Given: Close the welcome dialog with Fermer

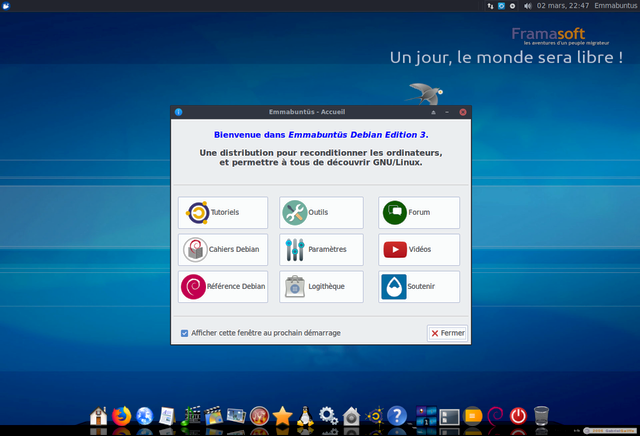Looking at the screenshot, I should pos(447,333).
